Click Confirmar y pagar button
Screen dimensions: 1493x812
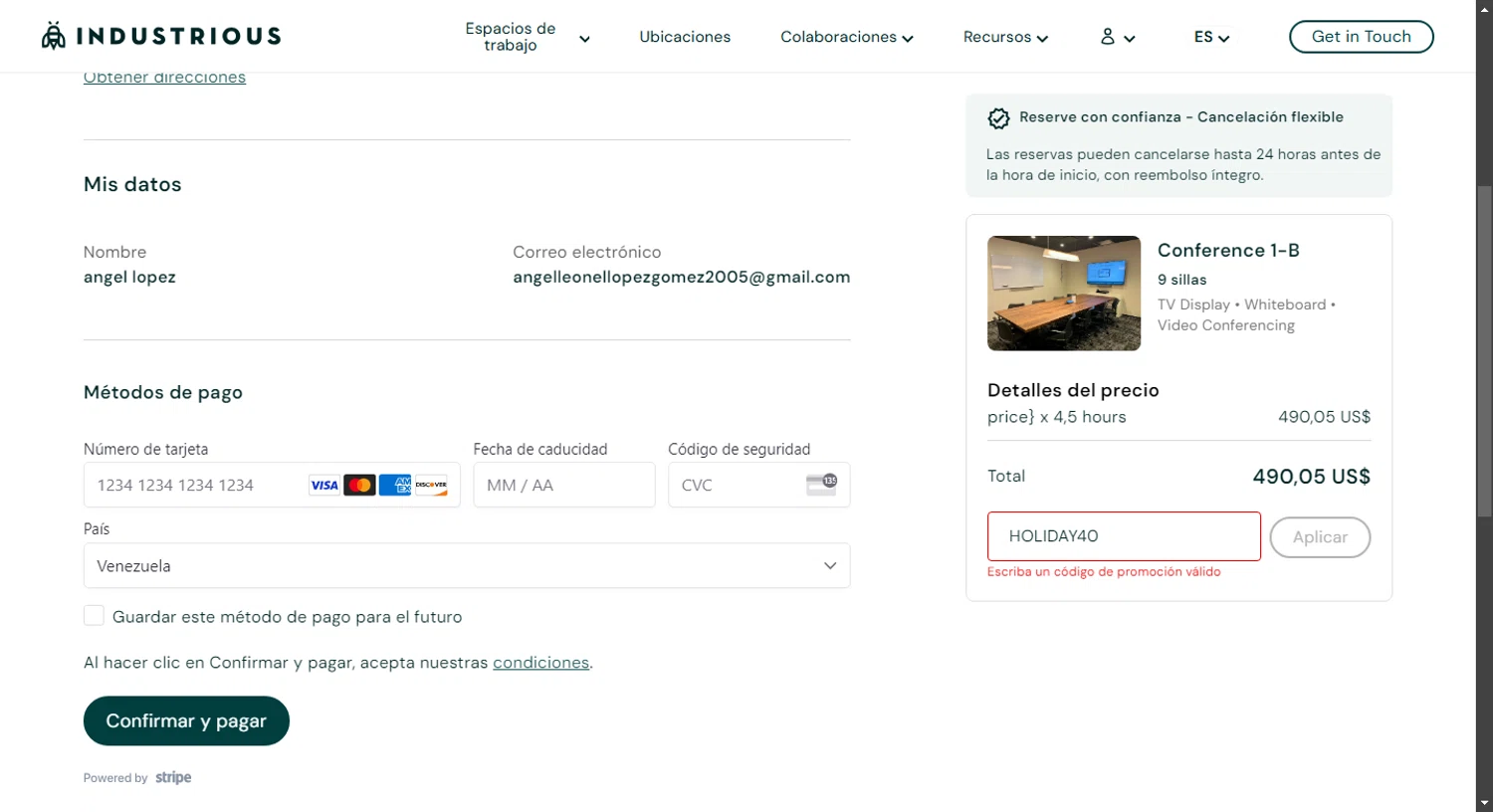(186, 720)
